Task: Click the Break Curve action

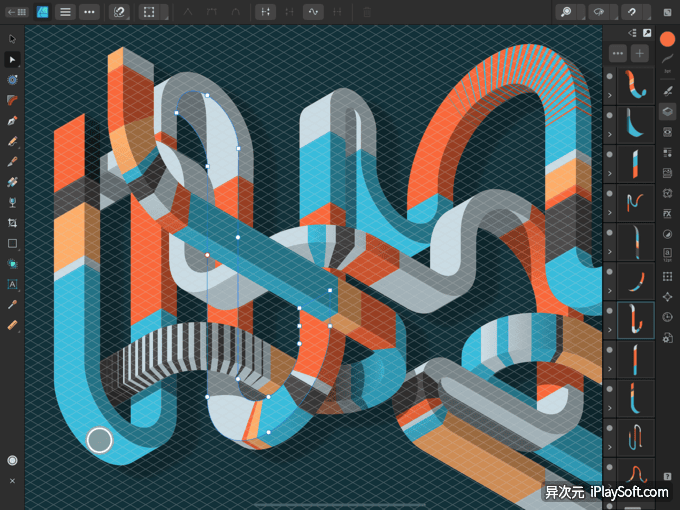Action: [x=265, y=12]
